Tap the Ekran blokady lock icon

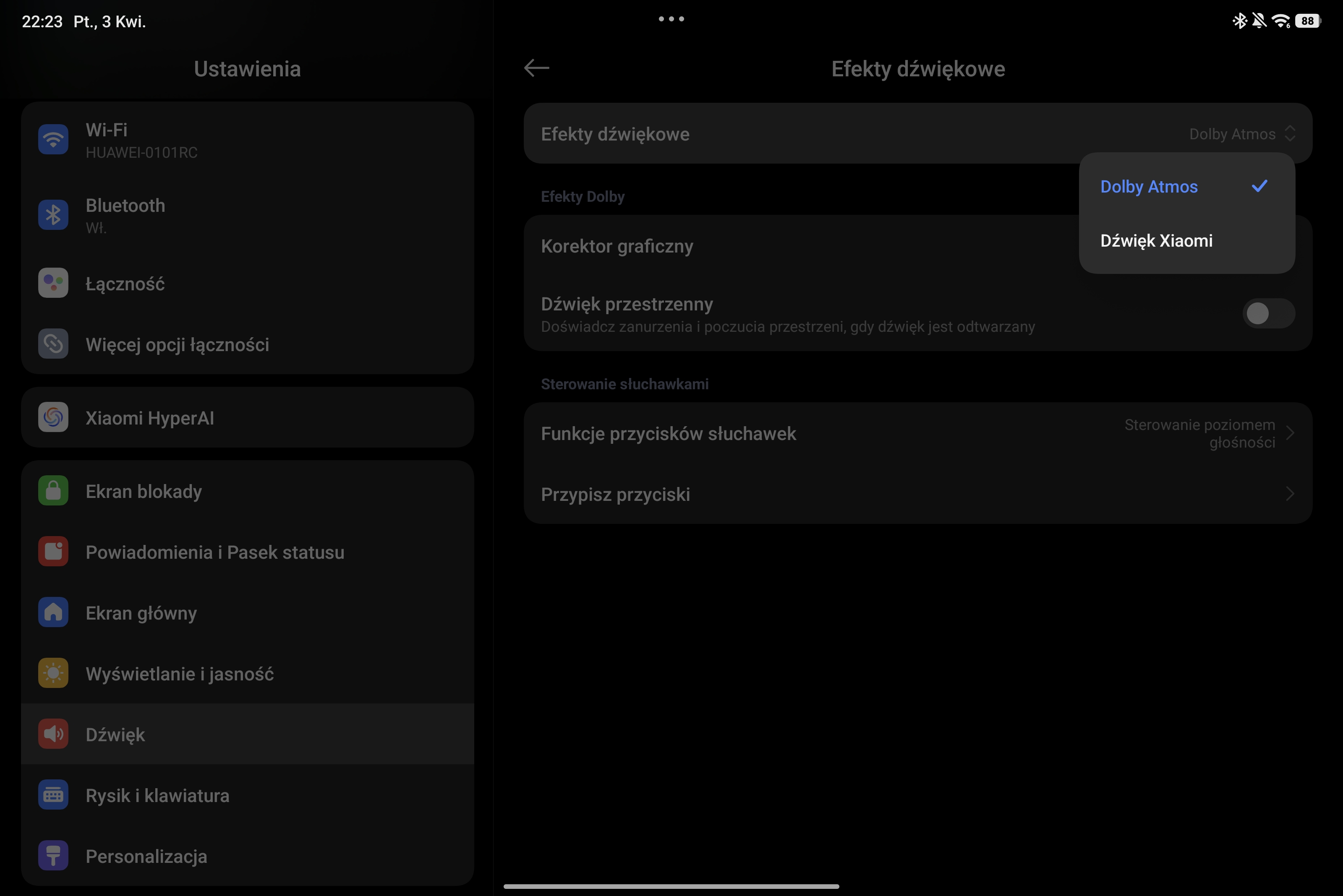click(x=53, y=491)
